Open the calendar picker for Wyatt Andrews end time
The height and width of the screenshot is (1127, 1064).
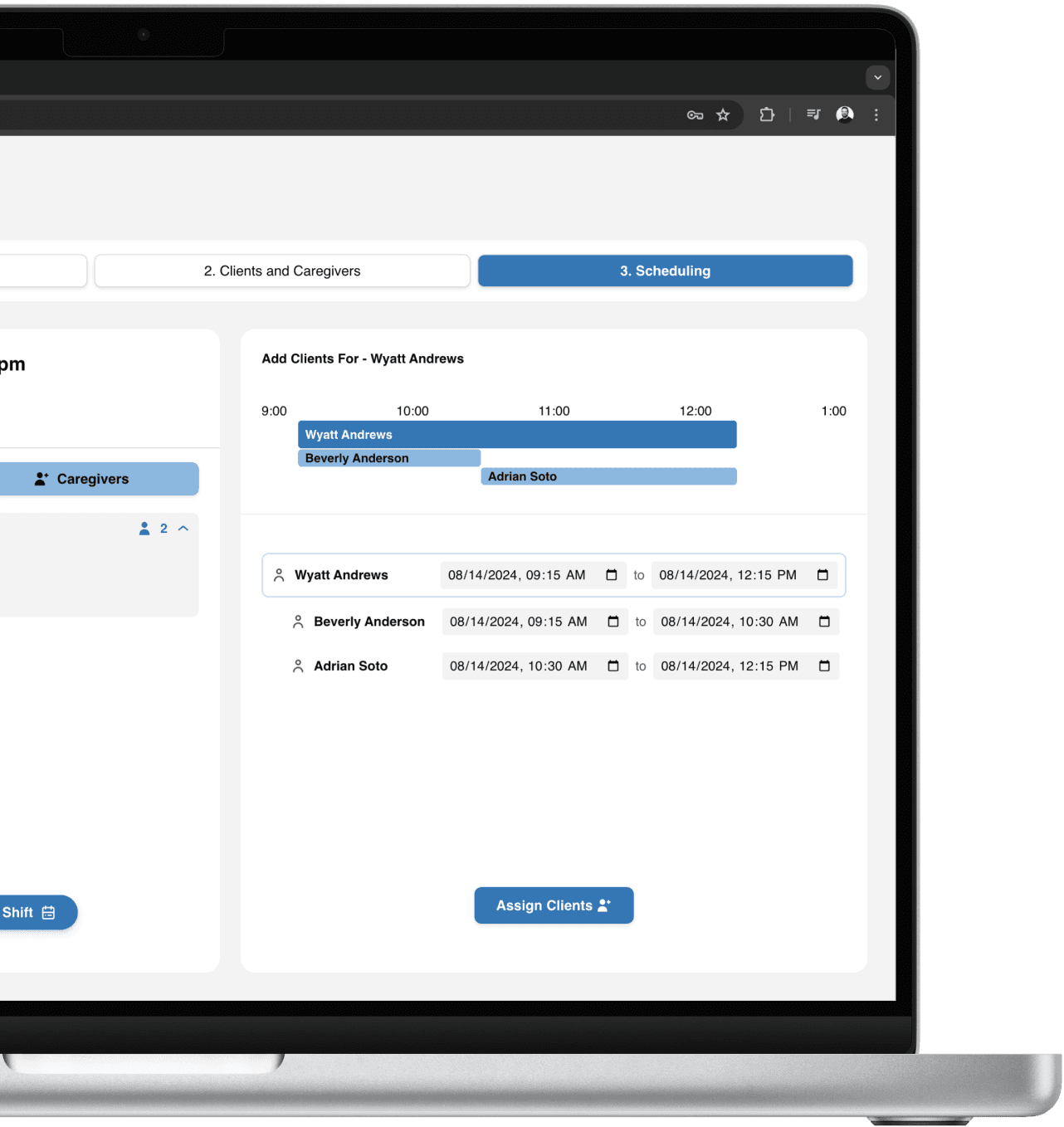[x=822, y=574]
